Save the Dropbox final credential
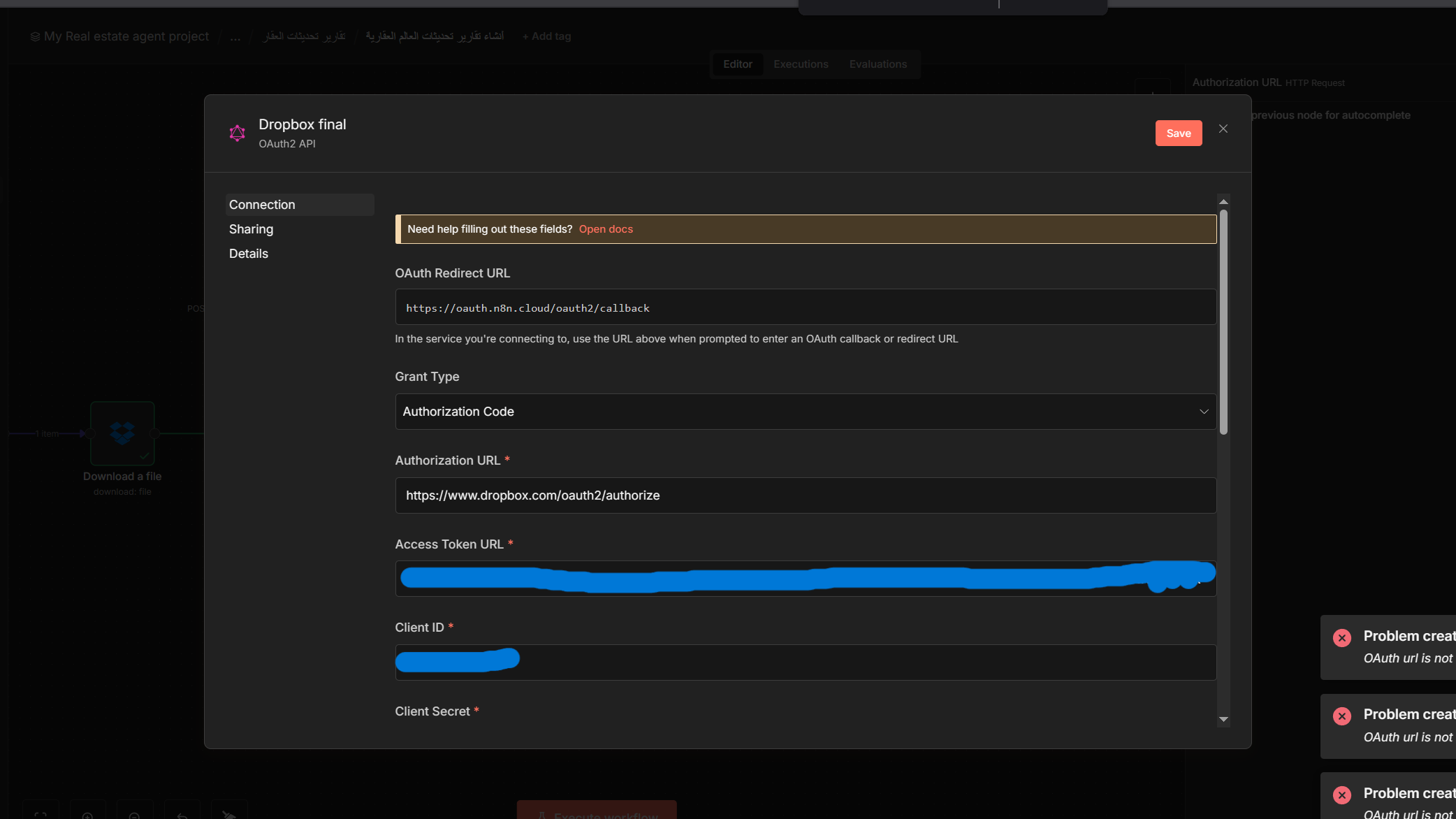The width and height of the screenshot is (1456, 819). [1178, 133]
